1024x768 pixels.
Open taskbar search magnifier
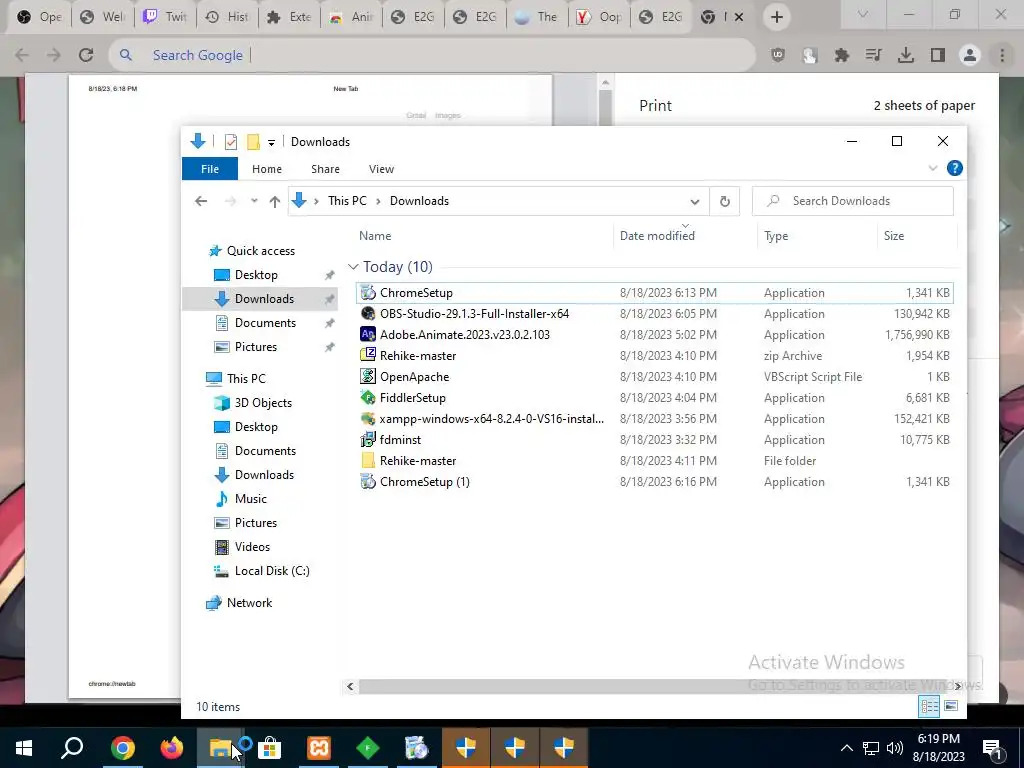coord(72,747)
